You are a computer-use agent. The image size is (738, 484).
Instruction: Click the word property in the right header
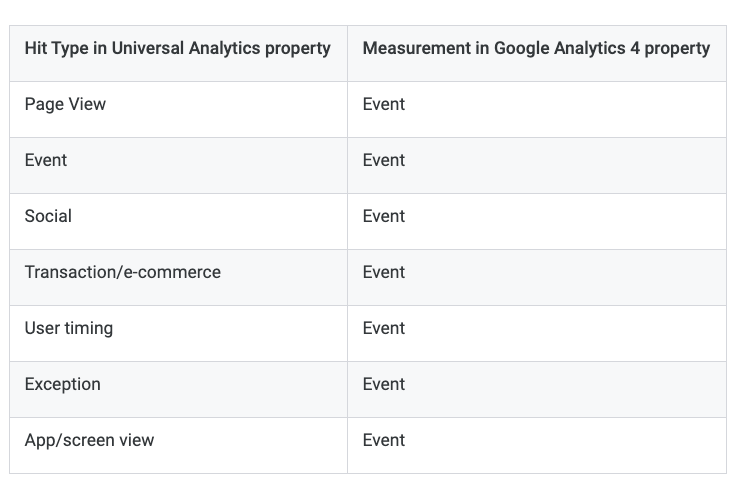coord(677,49)
